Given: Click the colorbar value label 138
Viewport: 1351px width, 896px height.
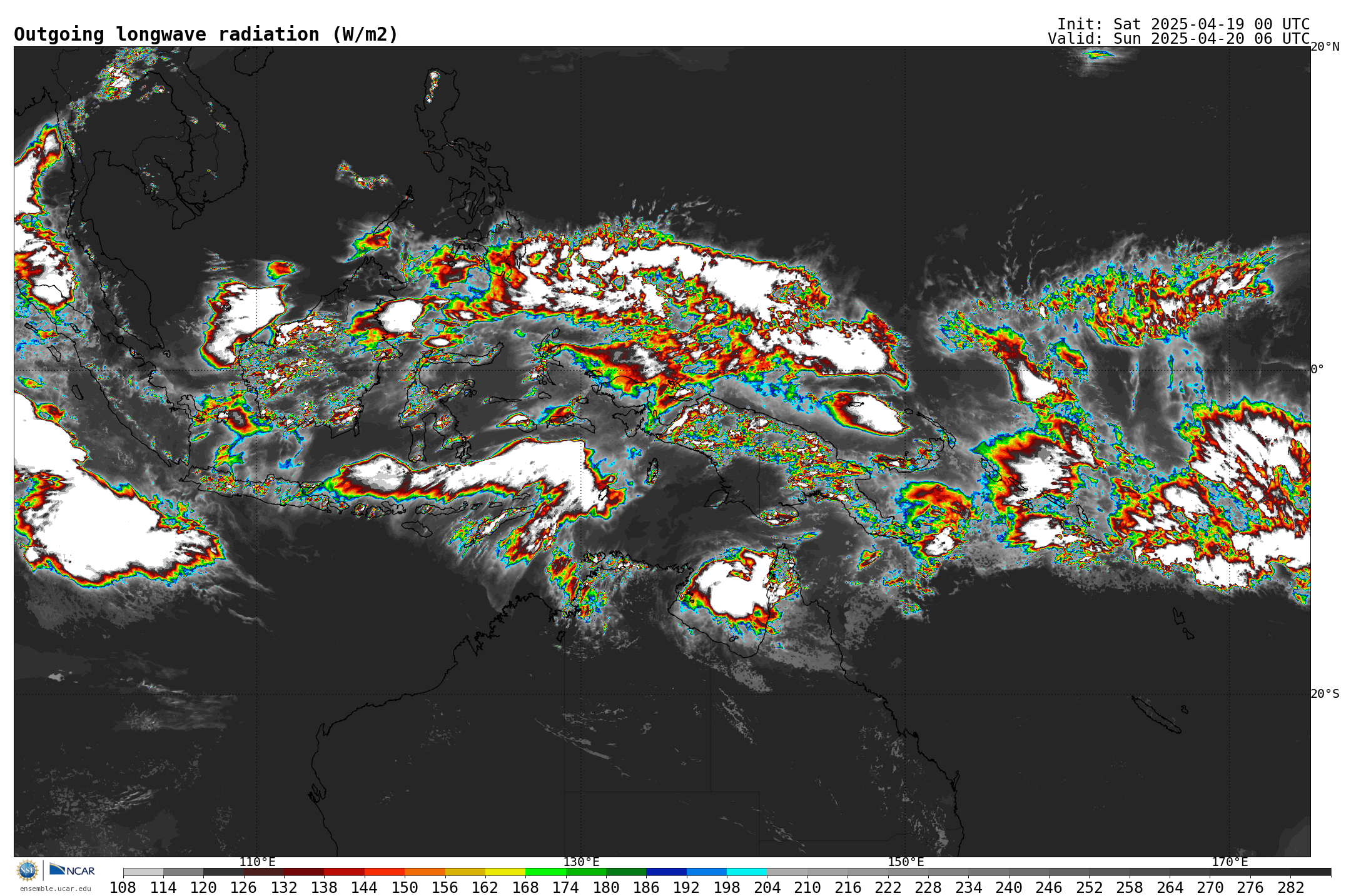Looking at the screenshot, I should point(324,888).
